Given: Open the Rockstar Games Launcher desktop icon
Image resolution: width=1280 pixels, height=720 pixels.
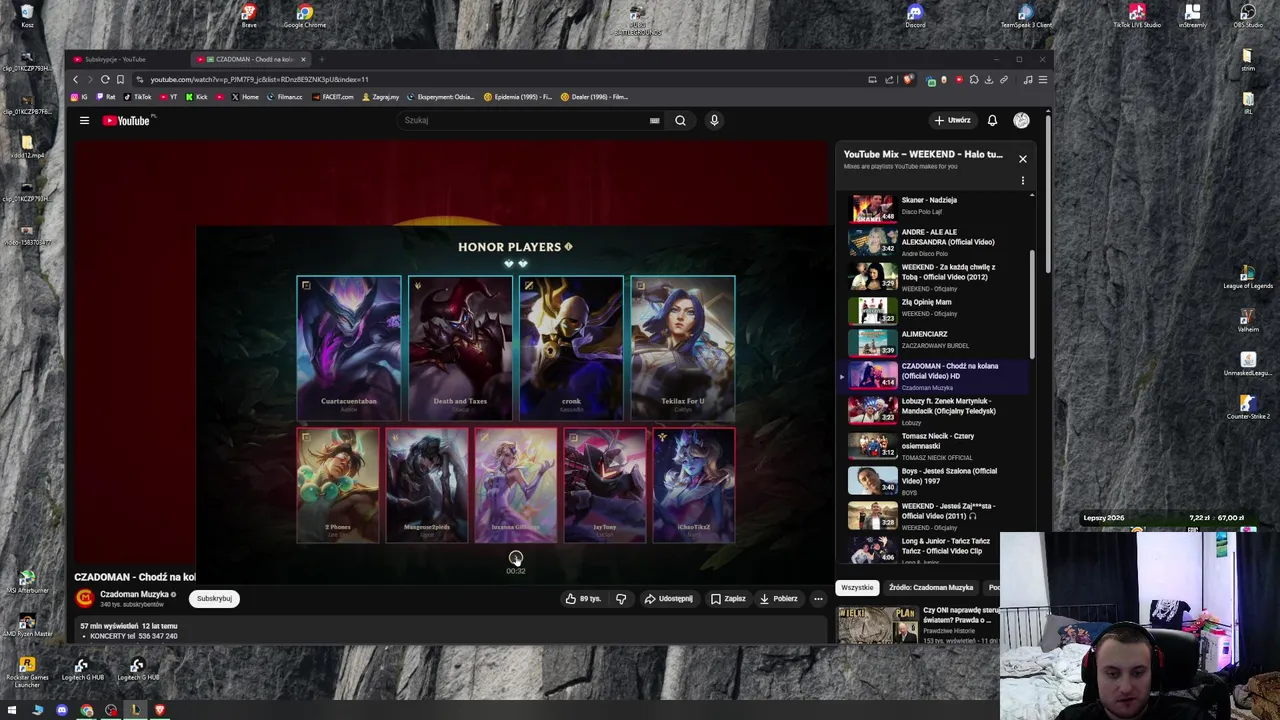Looking at the screenshot, I should tap(27, 672).
